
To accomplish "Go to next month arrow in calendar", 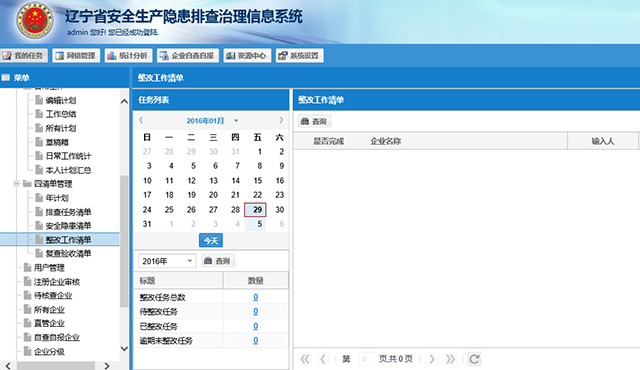I will pyautogui.click(x=281, y=120).
